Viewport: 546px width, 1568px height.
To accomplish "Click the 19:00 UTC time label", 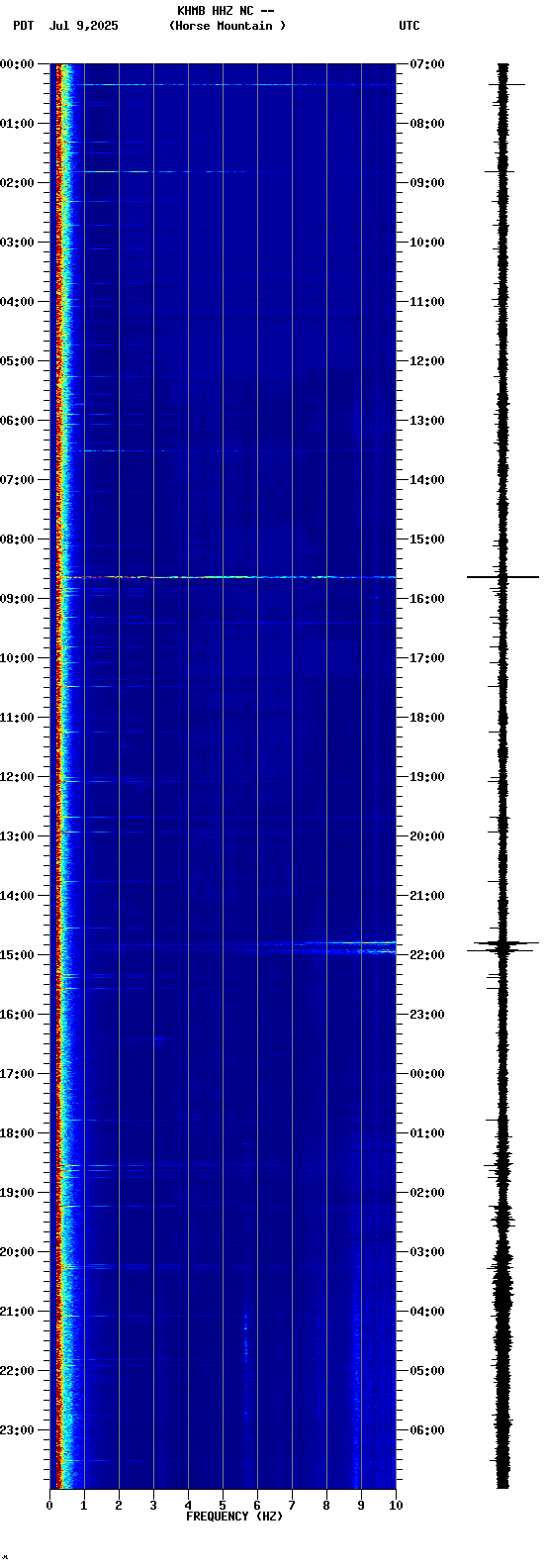I will click(x=427, y=777).
